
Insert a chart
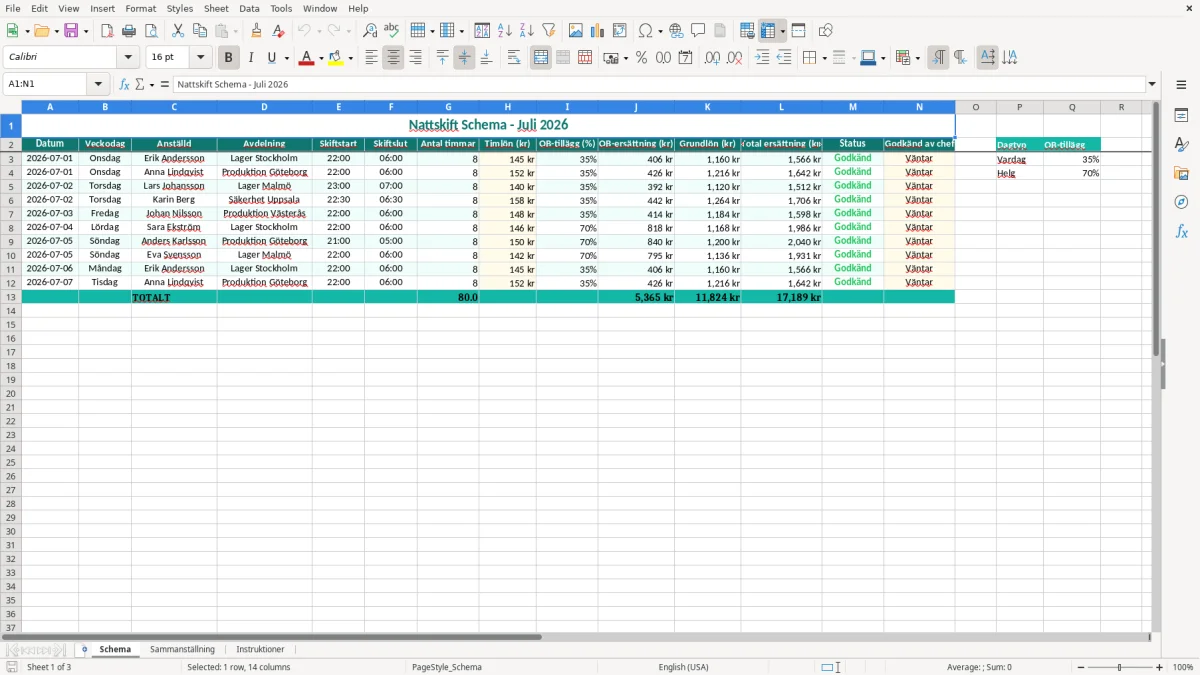(598, 31)
